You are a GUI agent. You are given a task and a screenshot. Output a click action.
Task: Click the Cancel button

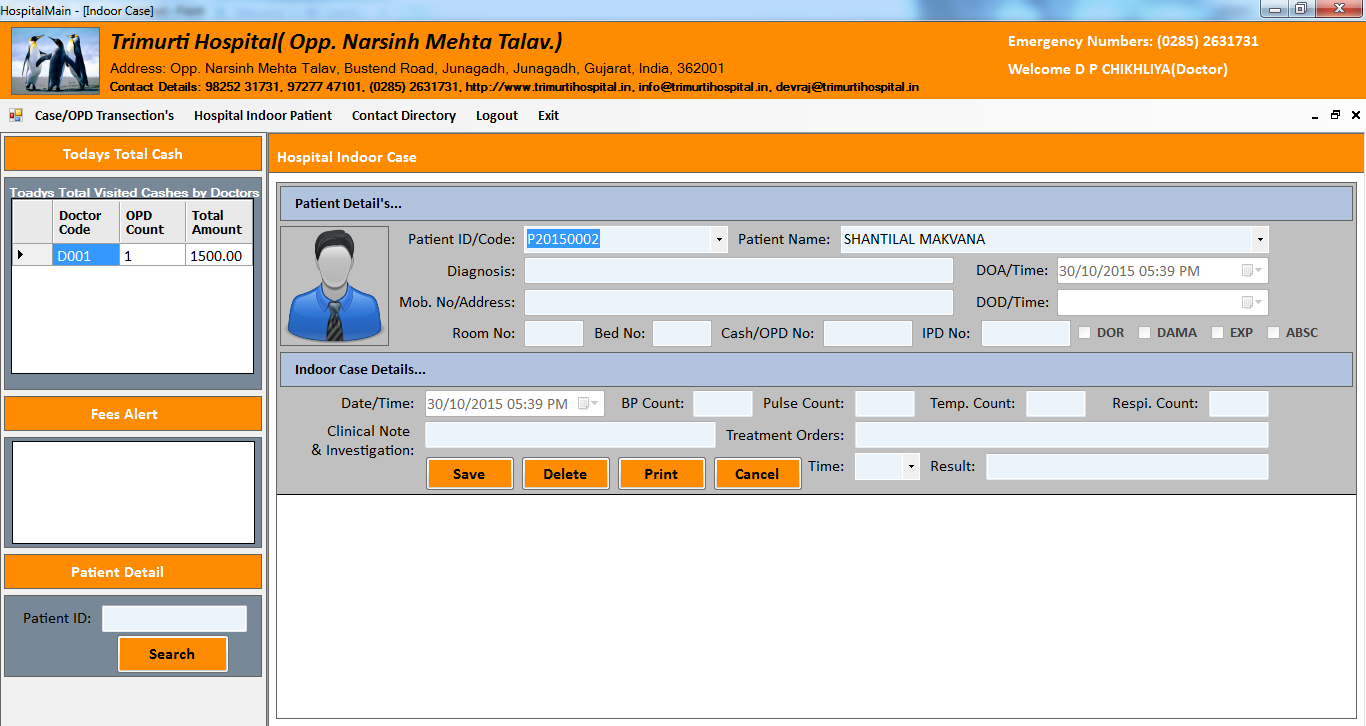point(757,474)
